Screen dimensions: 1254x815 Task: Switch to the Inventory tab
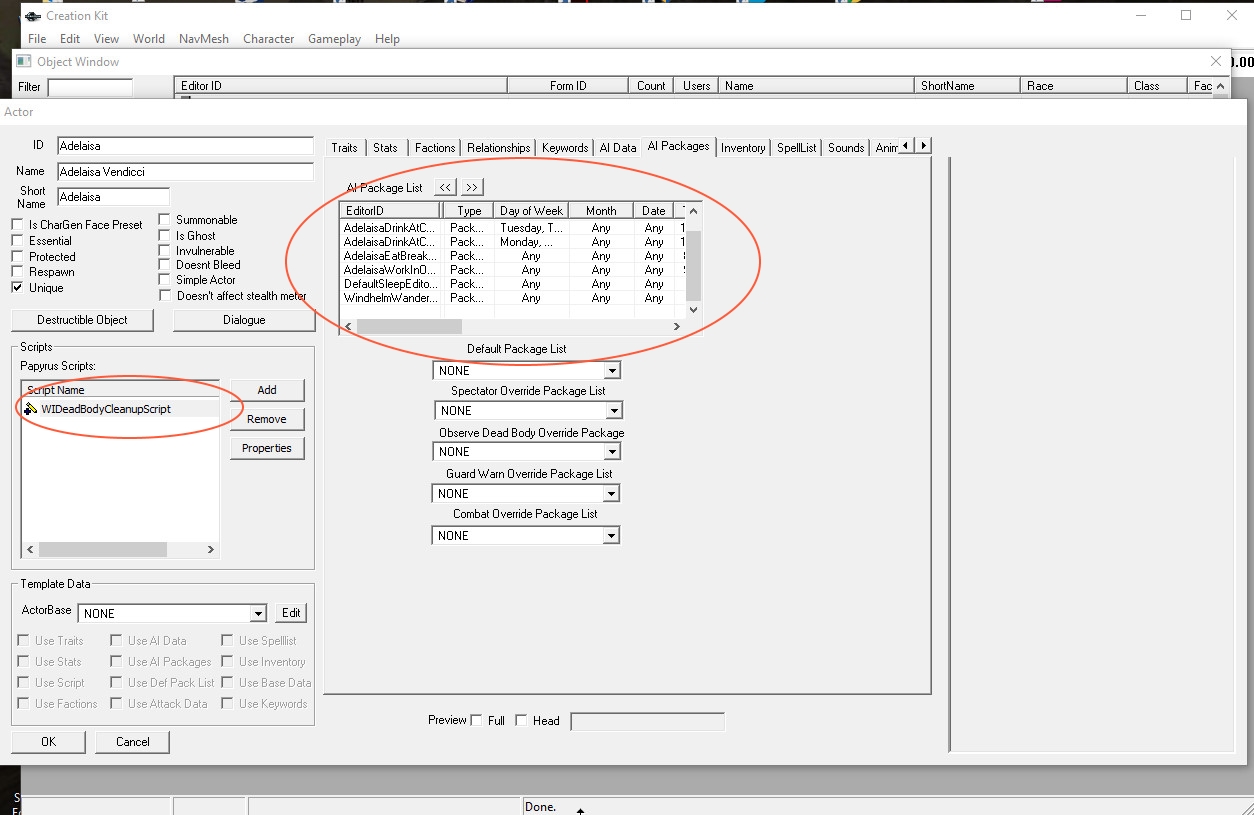point(743,147)
